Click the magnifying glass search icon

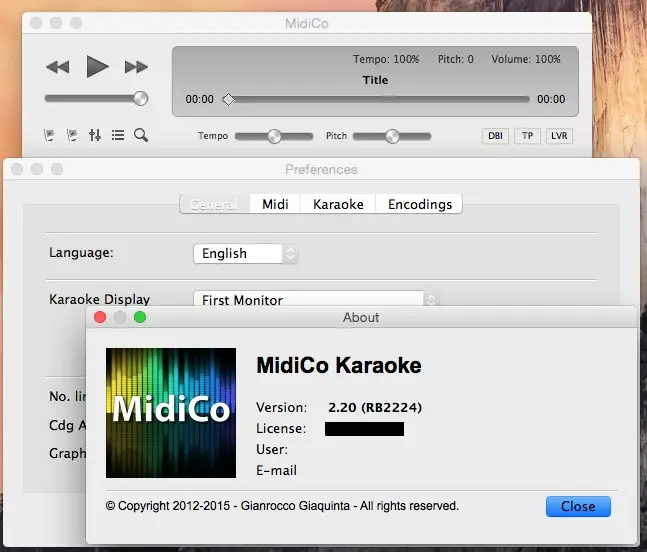coord(141,135)
